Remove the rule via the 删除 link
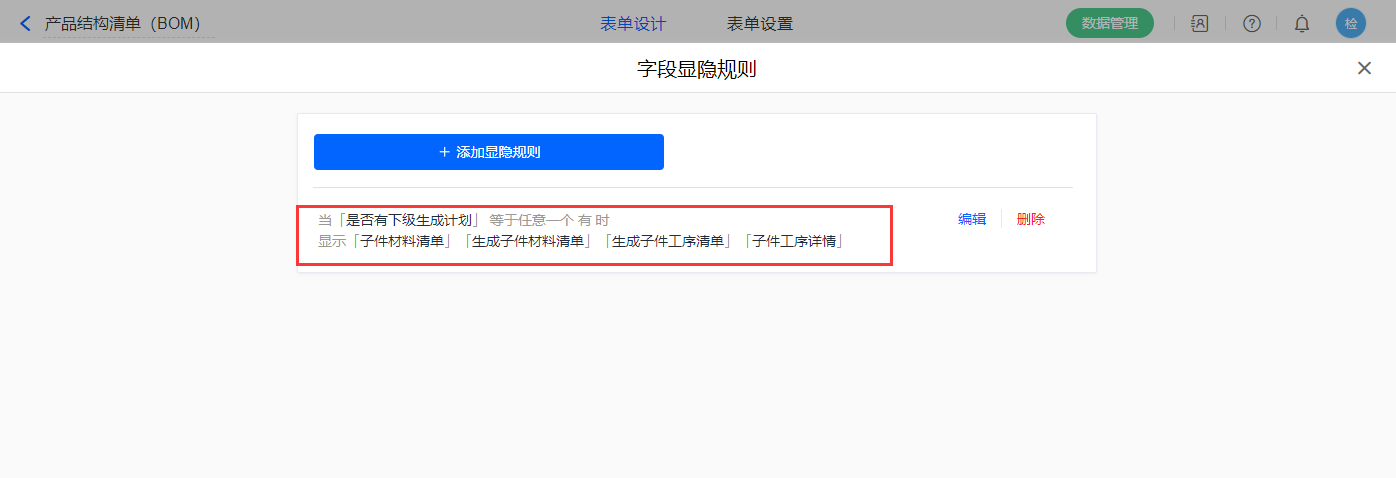Screen dimensions: 1396x478 pyautogui.click(x=1030, y=220)
